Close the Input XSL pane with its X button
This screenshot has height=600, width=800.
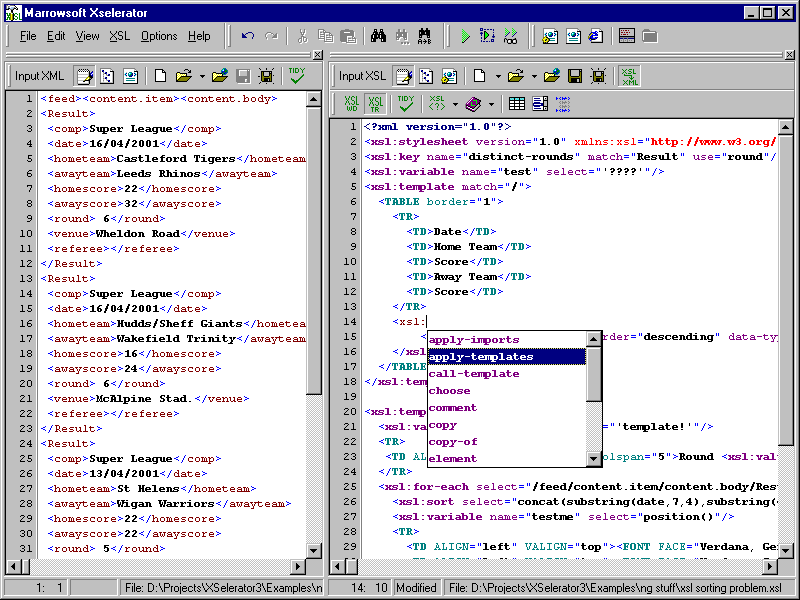pos(789,55)
